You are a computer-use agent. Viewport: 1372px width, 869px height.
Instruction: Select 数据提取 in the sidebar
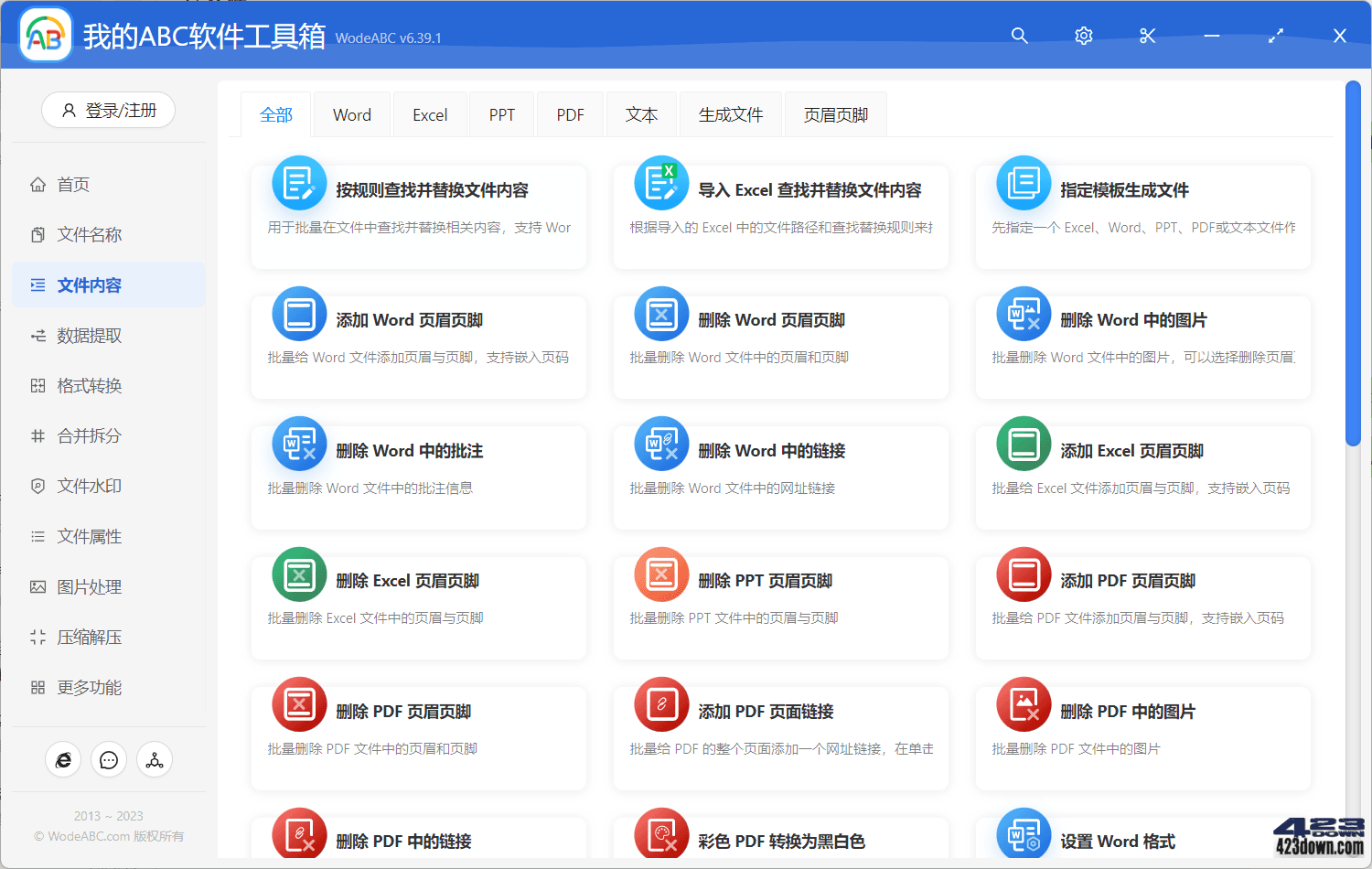point(86,335)
